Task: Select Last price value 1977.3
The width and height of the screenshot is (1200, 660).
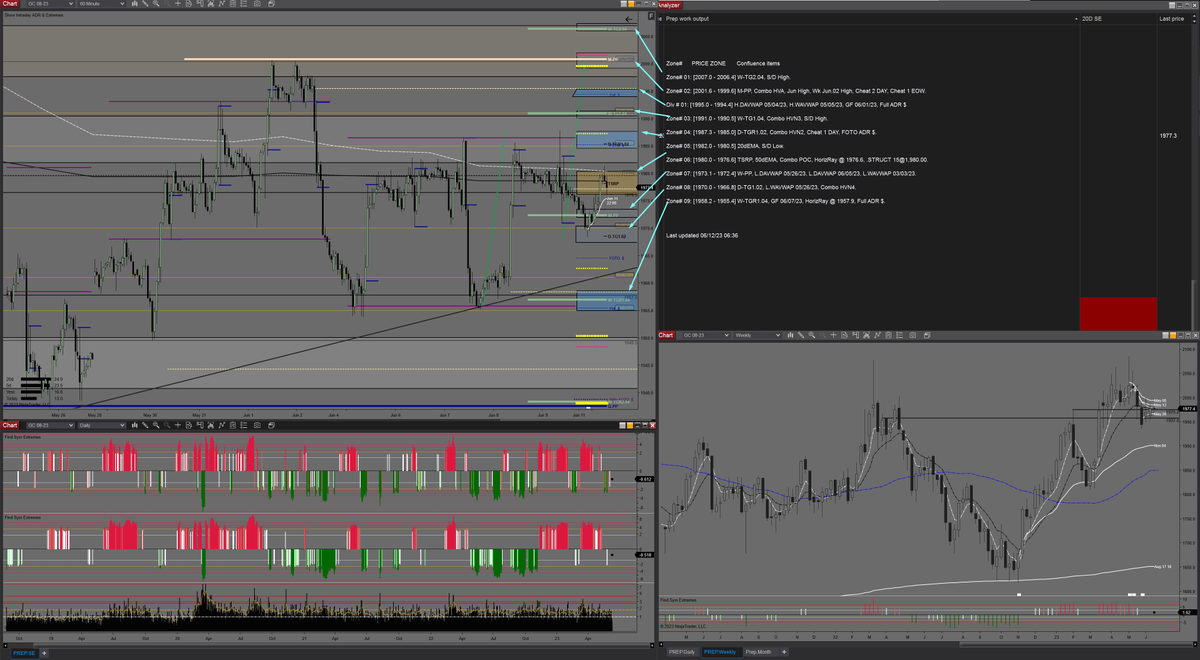Action: (1168, 135)
